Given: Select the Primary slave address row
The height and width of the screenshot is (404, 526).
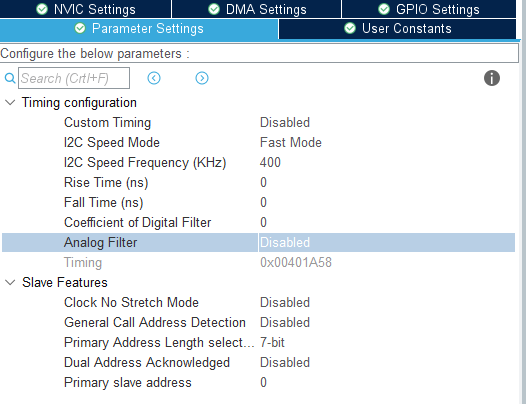Looking at the screenshot, I should pos(258,383).
